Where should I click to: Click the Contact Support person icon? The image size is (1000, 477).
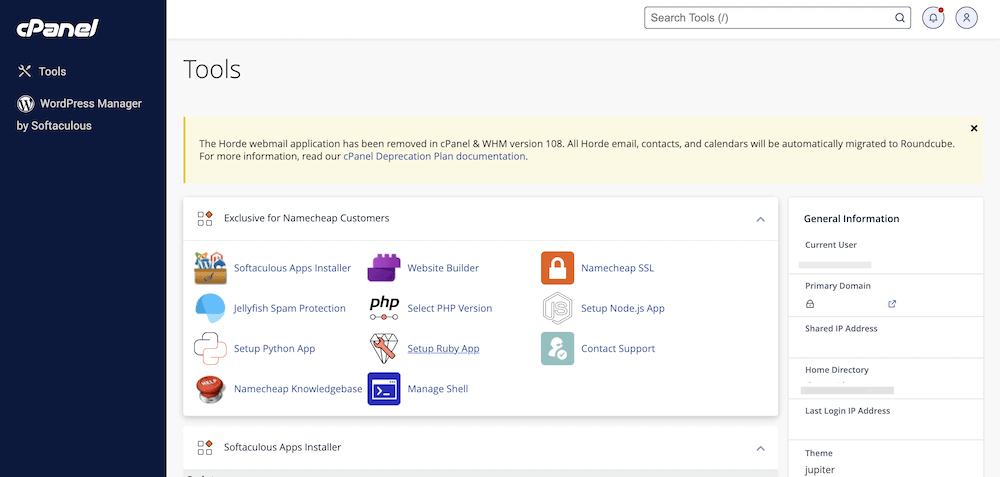pyautogui.click(x=557, y=348)
